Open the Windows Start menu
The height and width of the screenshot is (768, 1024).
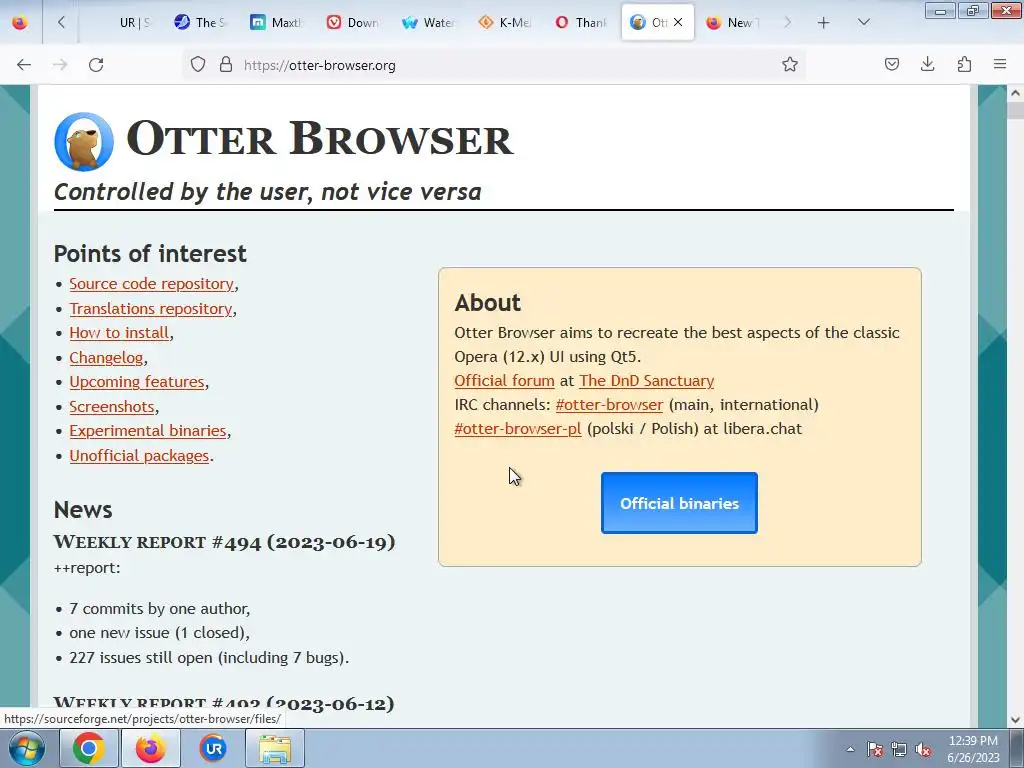(x=25, y=748)
